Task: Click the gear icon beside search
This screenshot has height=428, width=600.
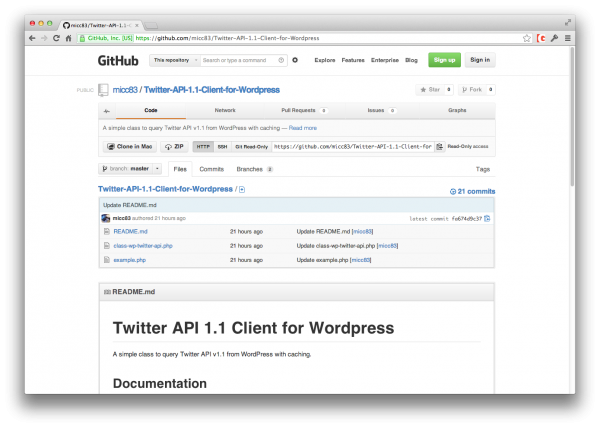Action: [x=295, y=60]
